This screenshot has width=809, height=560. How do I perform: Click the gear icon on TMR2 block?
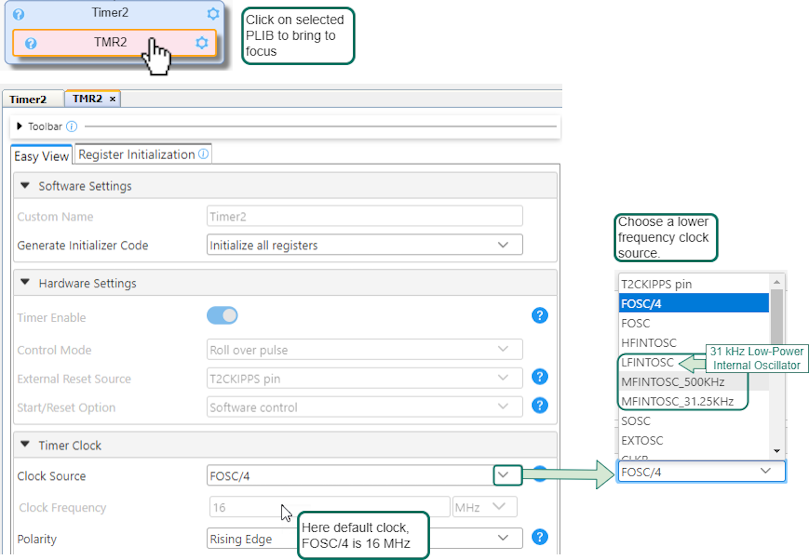click(x=202, y=43)
